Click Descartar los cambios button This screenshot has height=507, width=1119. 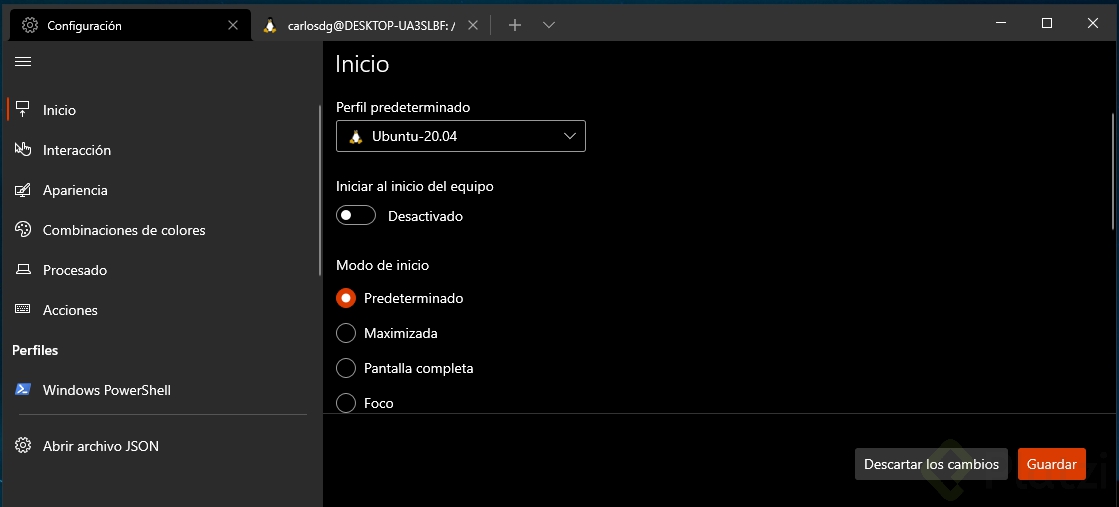[931, 464]
